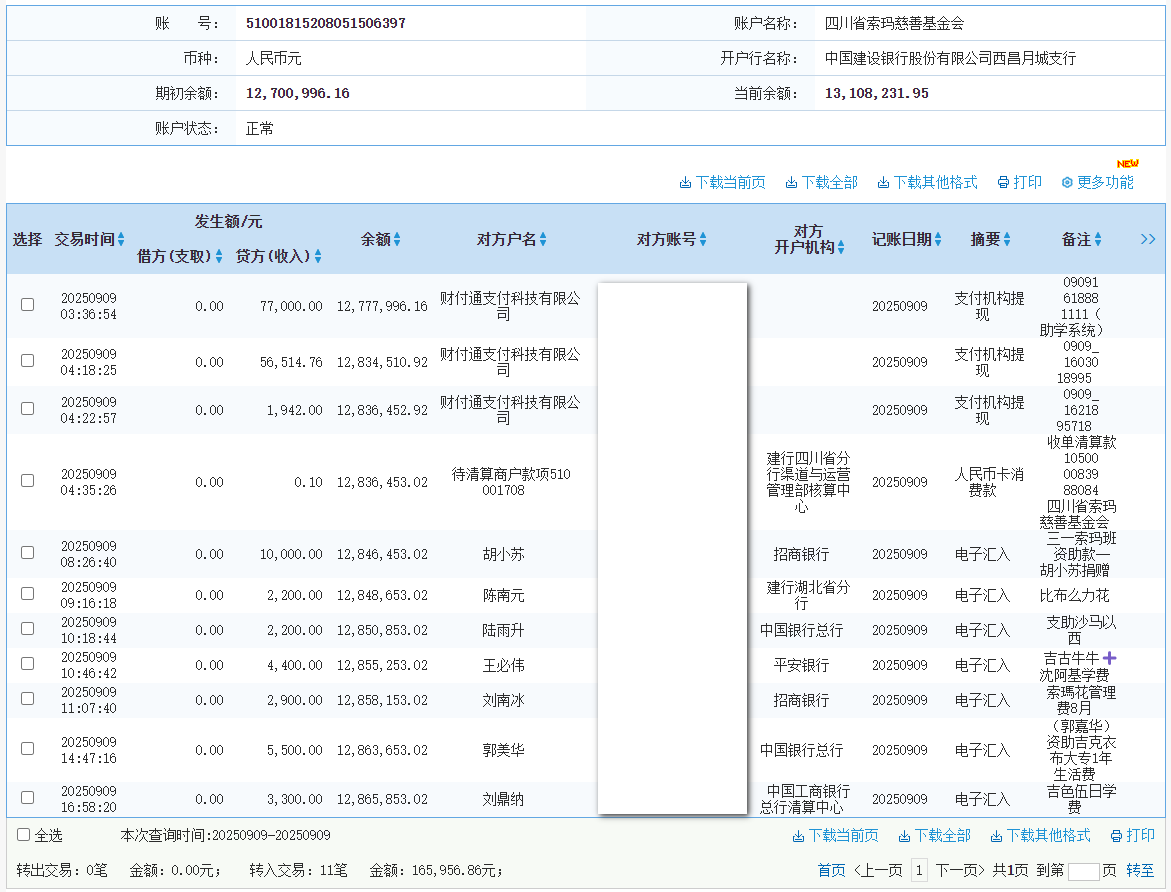The width and height of the screenshot is (1171, 892).
Task: Click the top download current page icon
Action: (685, 183)
